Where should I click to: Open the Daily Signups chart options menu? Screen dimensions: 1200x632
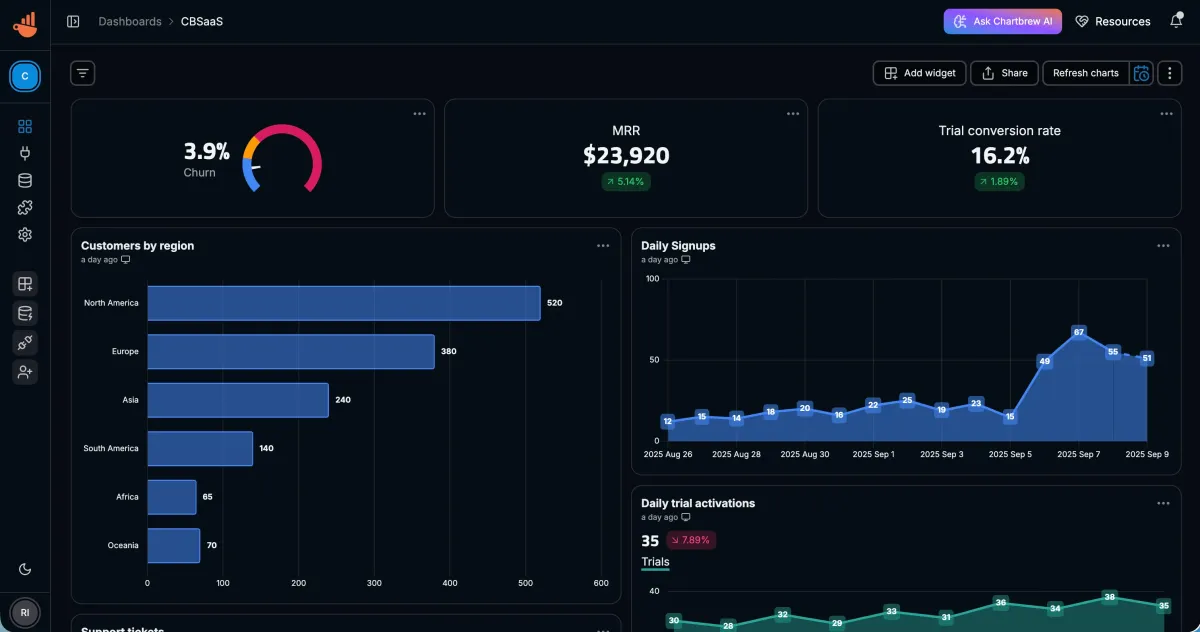(1163, 245)
